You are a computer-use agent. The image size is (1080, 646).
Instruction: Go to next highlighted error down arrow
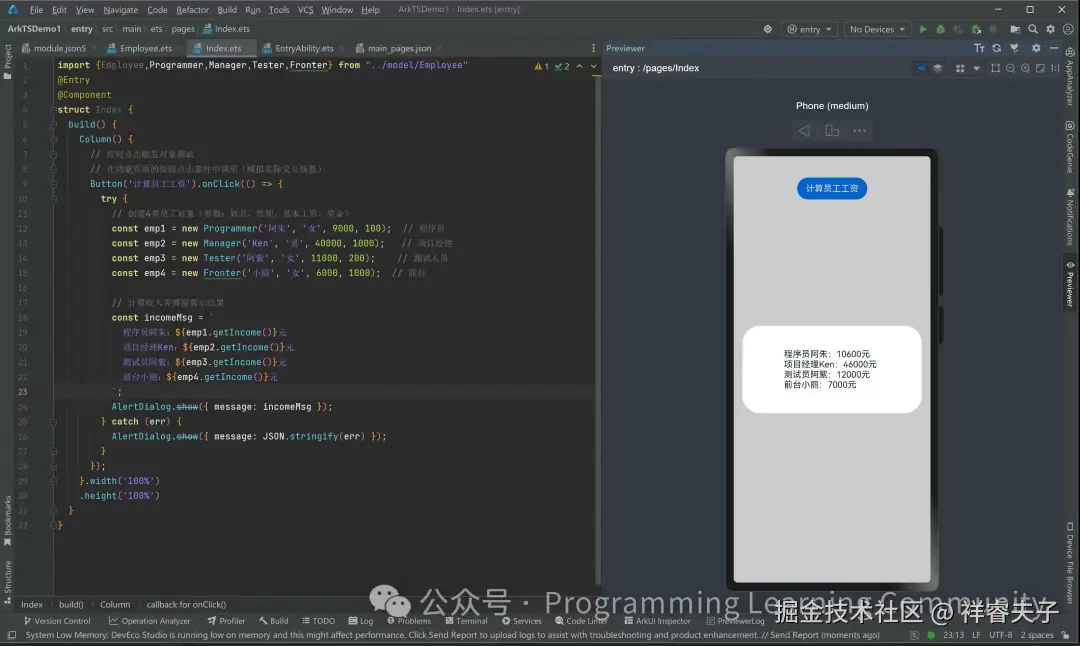594,66
